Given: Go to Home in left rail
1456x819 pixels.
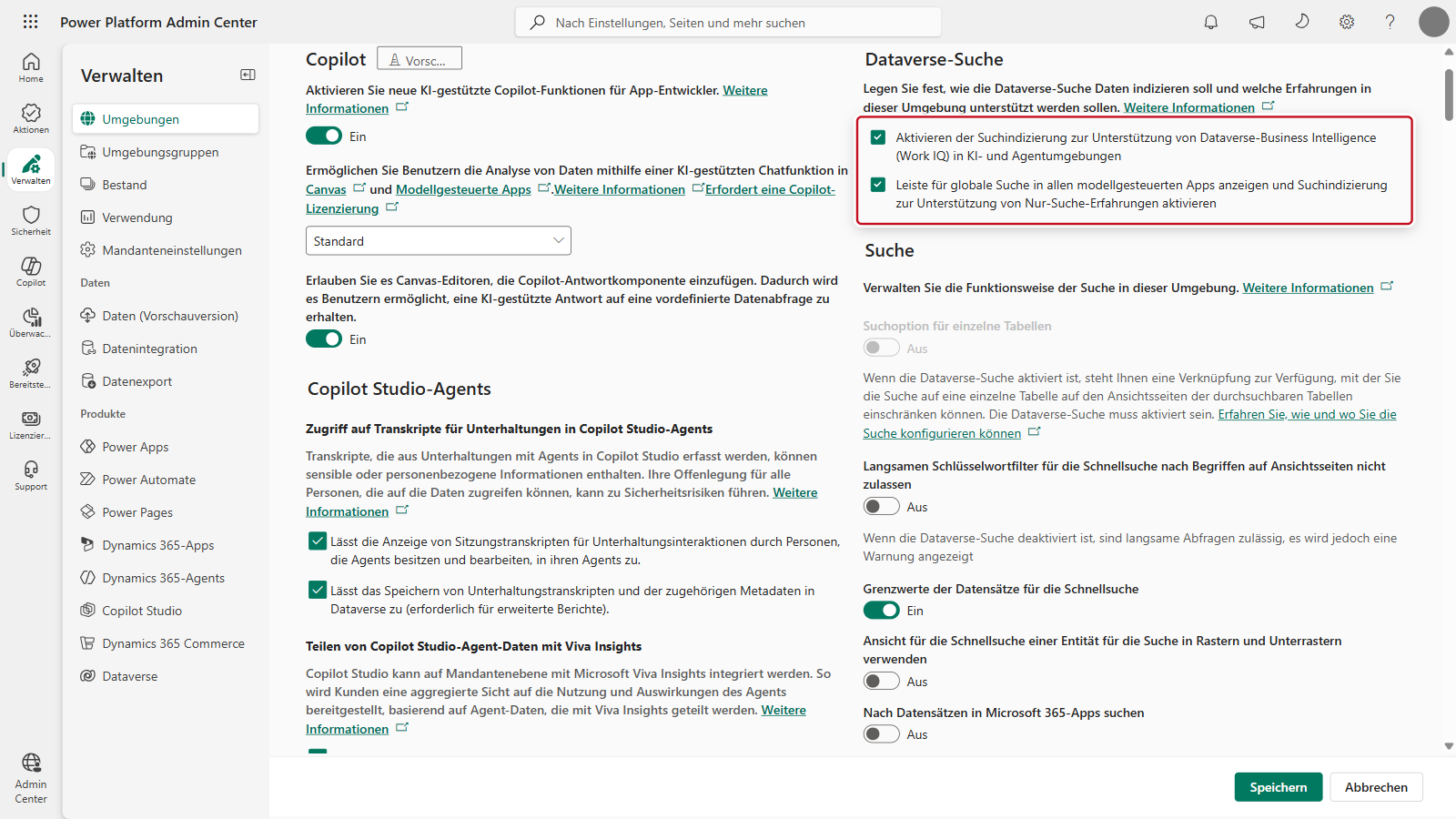Looking at the screenshot, I should (x=31, y=67).
